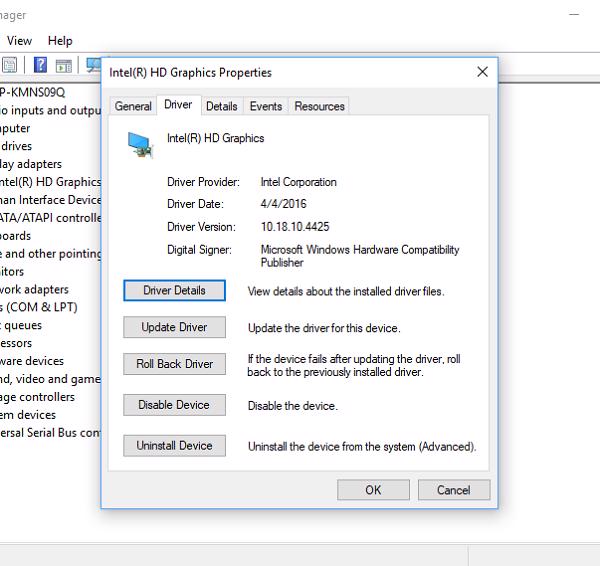Select the Driver tab
This screenshot has height=566, width=600.
click(178, 104)
